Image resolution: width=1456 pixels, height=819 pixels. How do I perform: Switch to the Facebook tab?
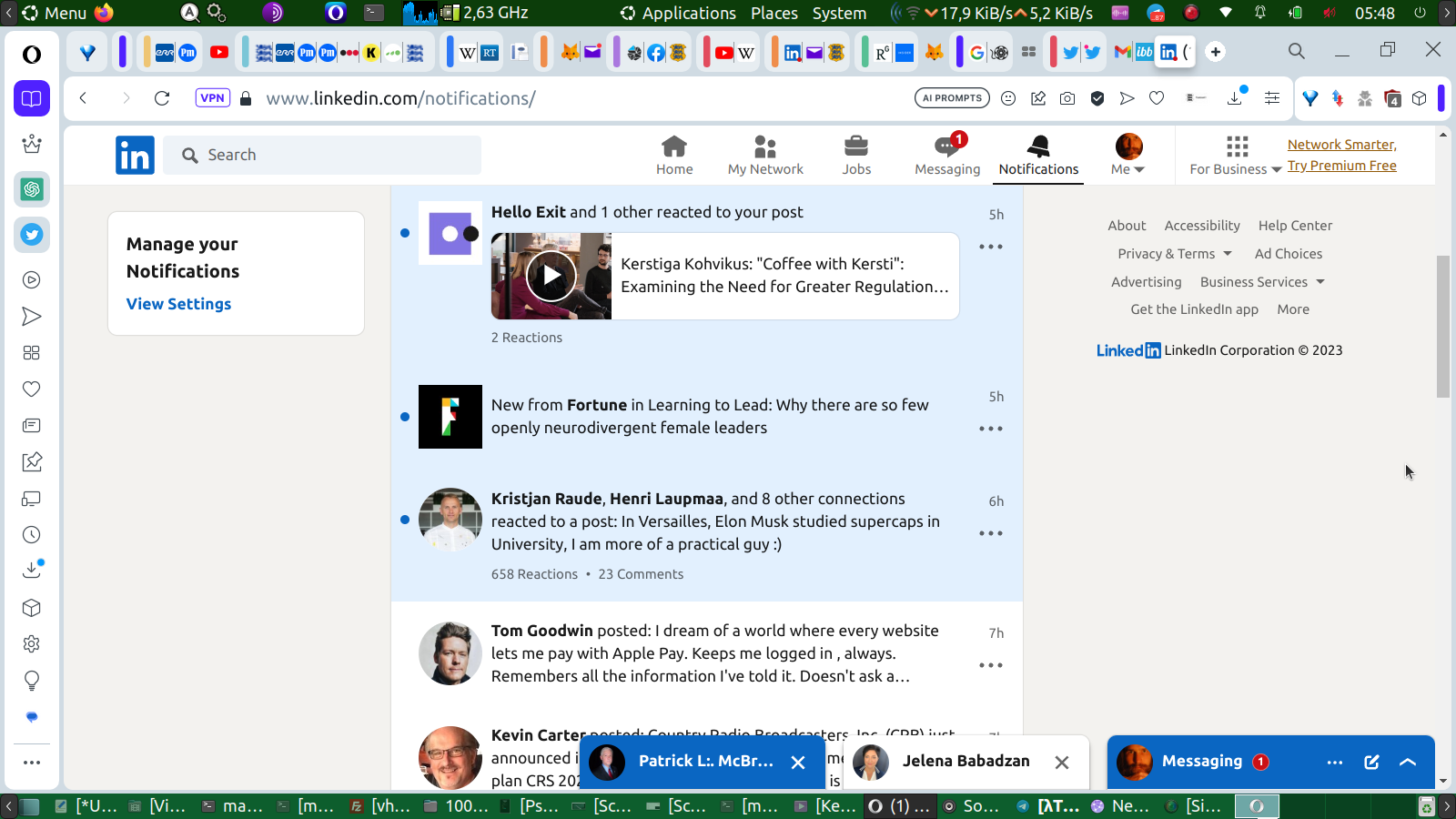coord(656,53)
